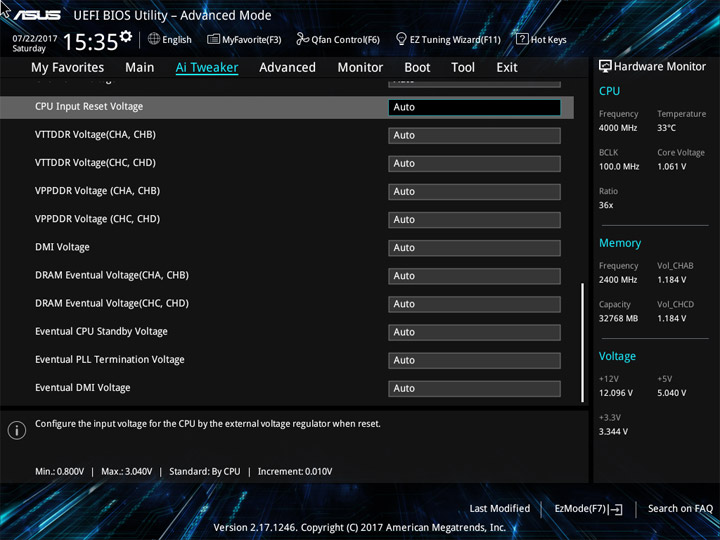
Task: Open Qfan Control(F6)
Action: click(x=345, y=40)
